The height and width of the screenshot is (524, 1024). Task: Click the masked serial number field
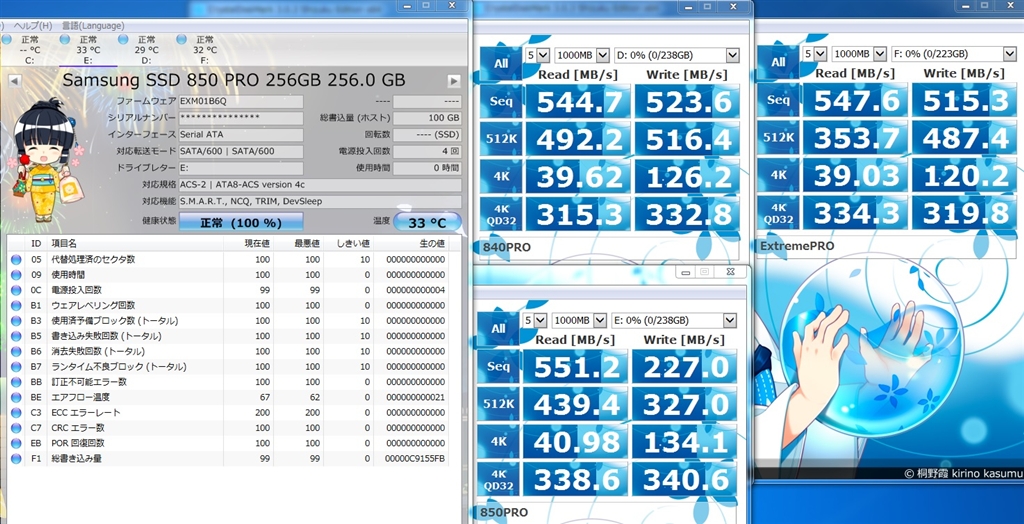(241, 118)
